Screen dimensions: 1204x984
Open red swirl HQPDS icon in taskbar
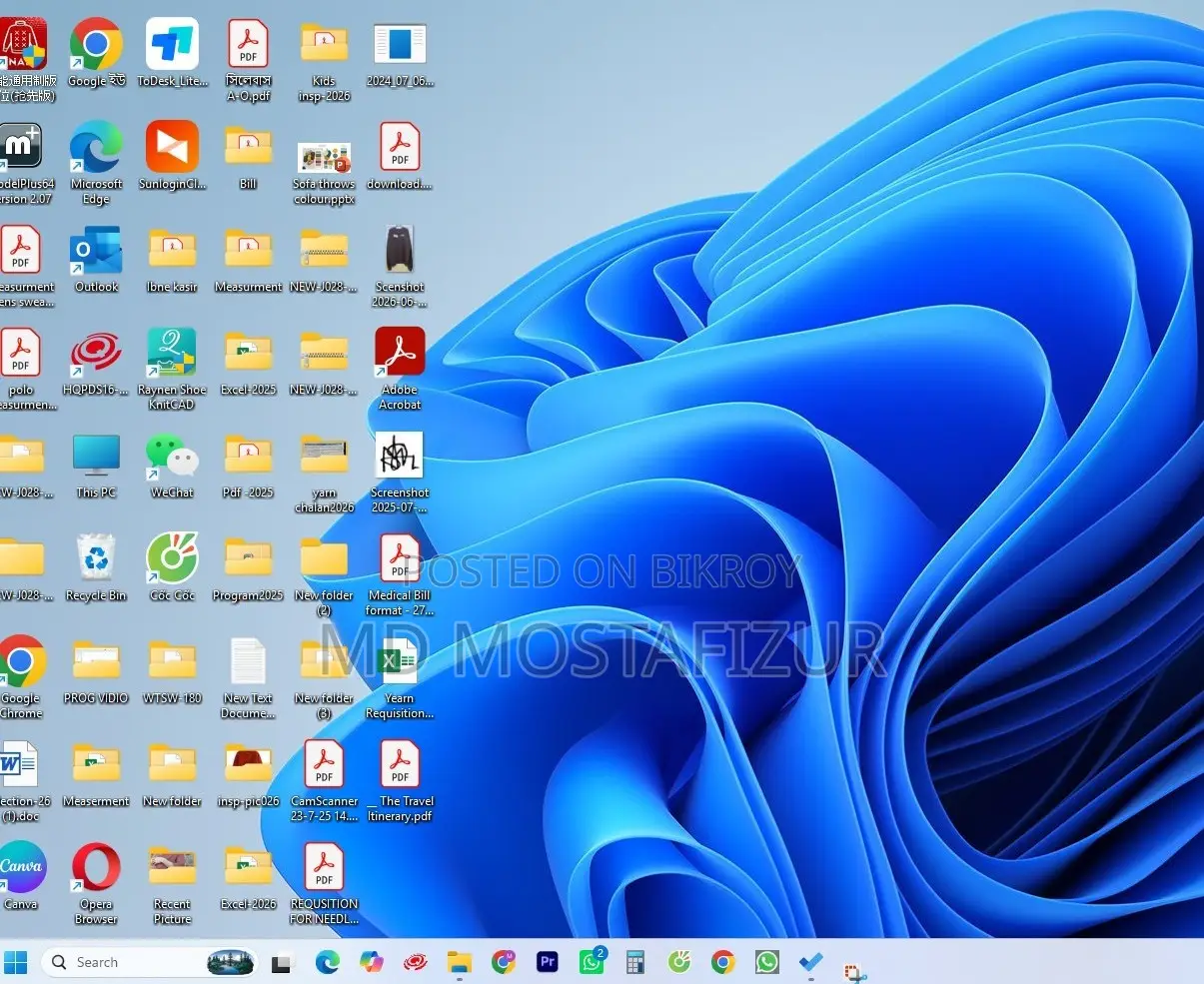[416, 962]
